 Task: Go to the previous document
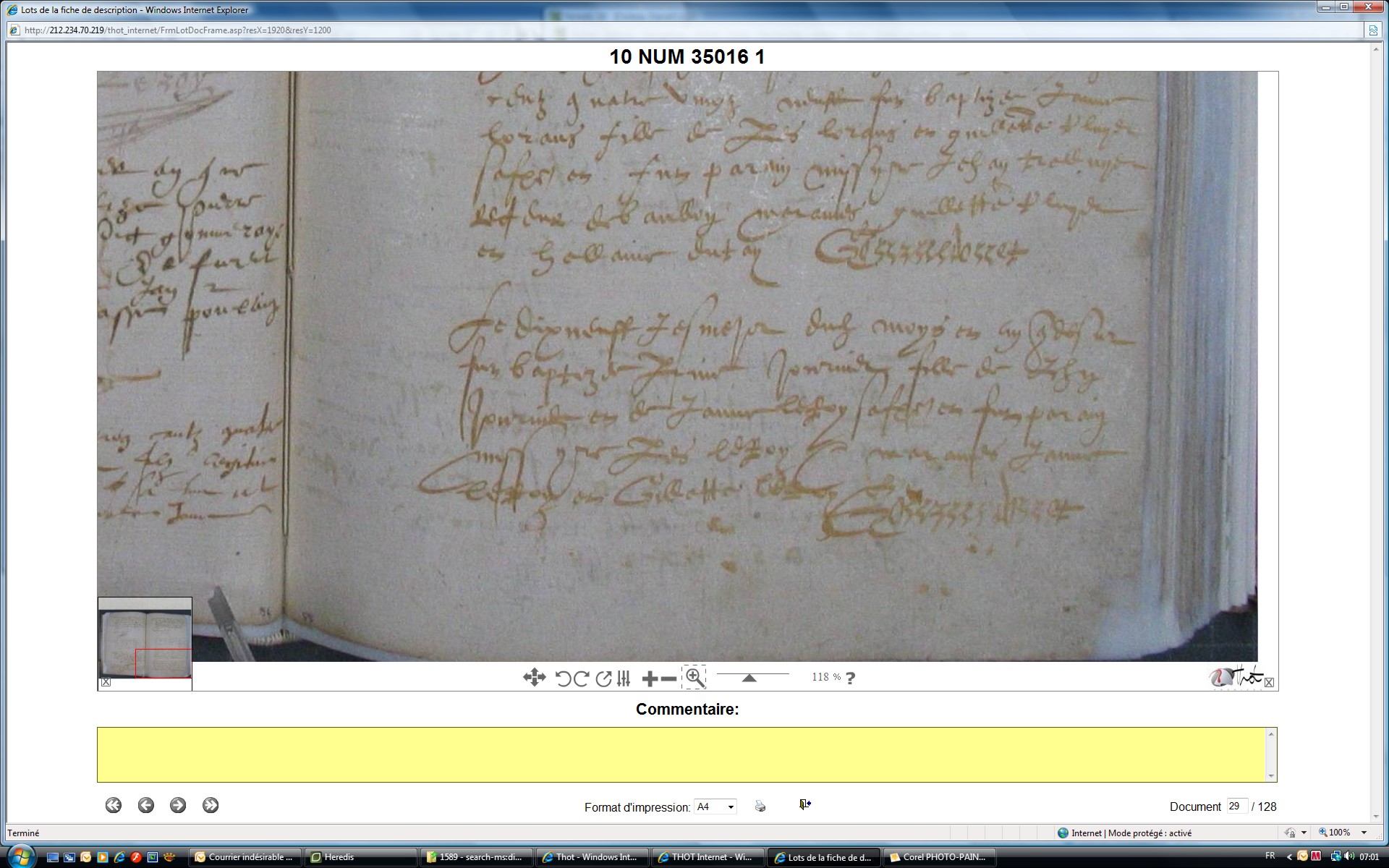[146, 805]
